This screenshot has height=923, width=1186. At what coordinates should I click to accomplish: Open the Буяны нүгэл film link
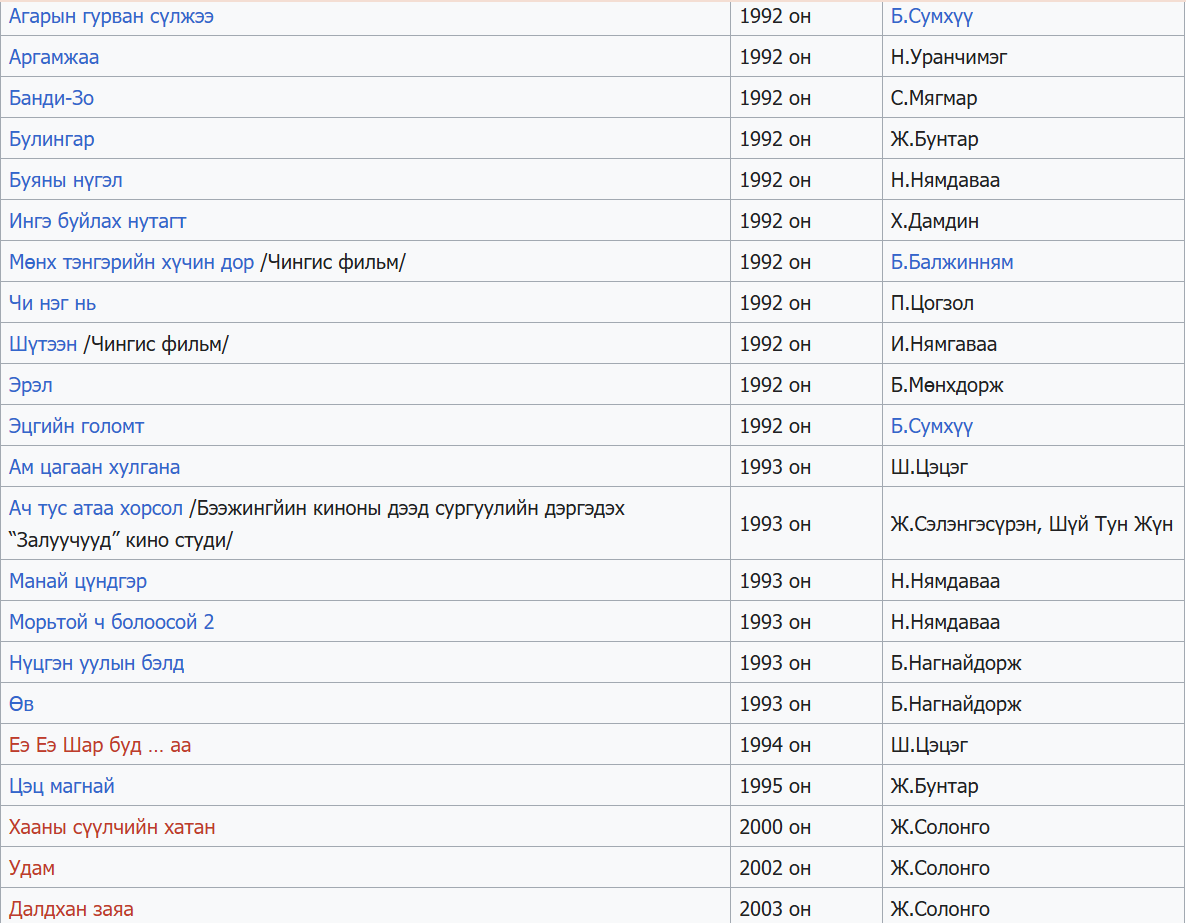66,180
